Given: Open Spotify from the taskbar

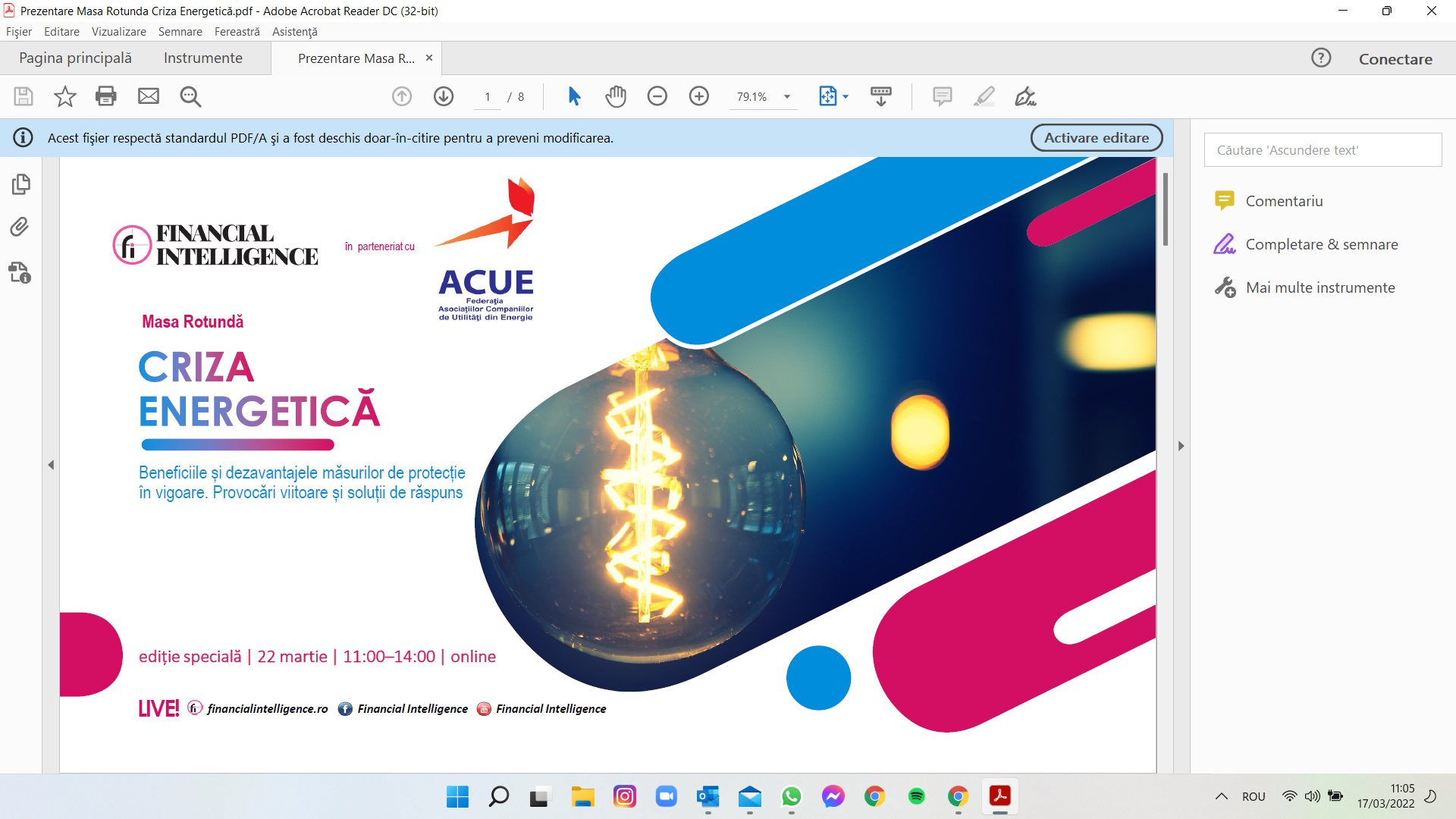Looking at the screenshot, I should tap(916, 796).
